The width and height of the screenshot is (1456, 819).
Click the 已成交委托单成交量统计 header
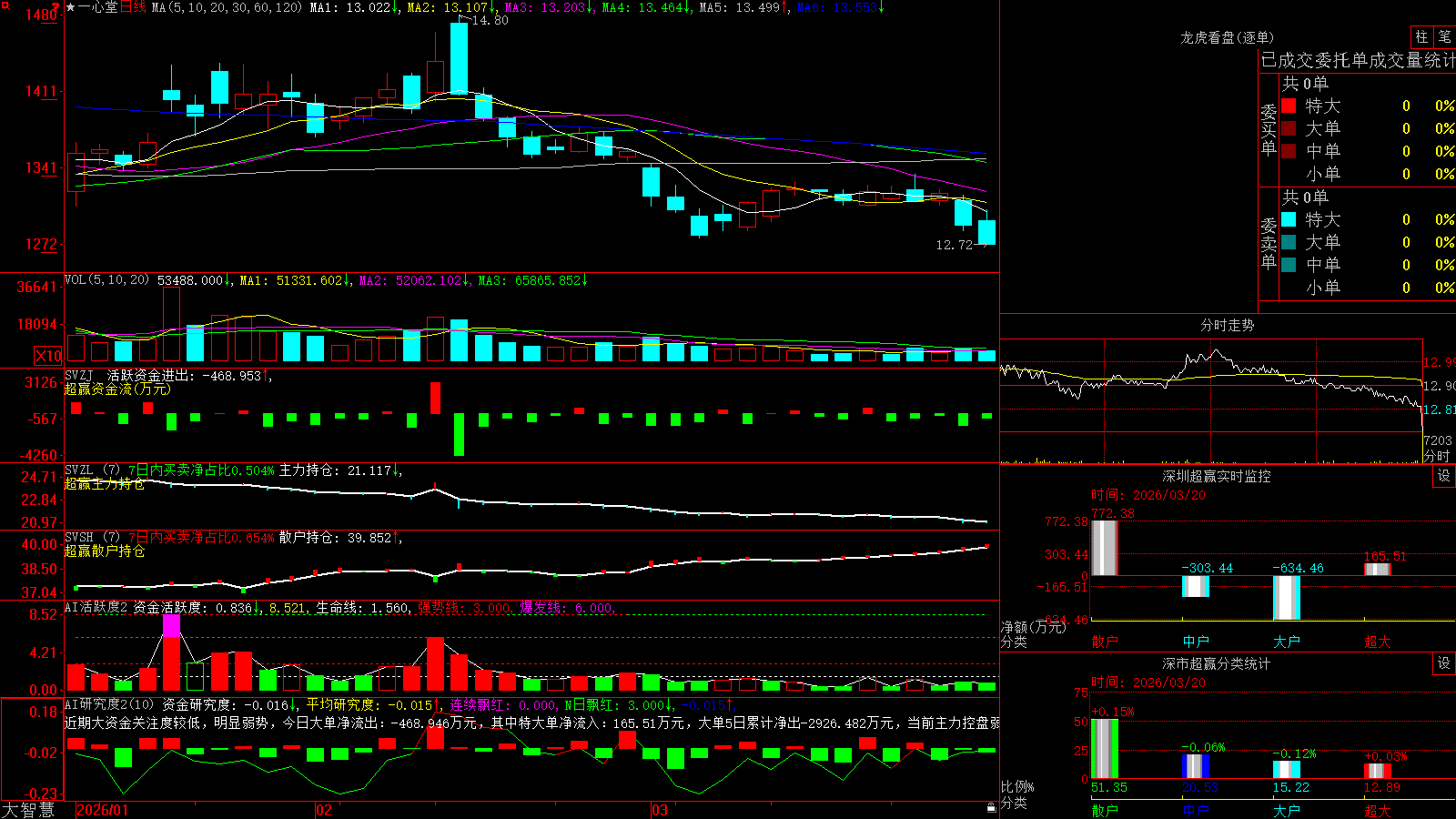click(x=1358, y=60)
